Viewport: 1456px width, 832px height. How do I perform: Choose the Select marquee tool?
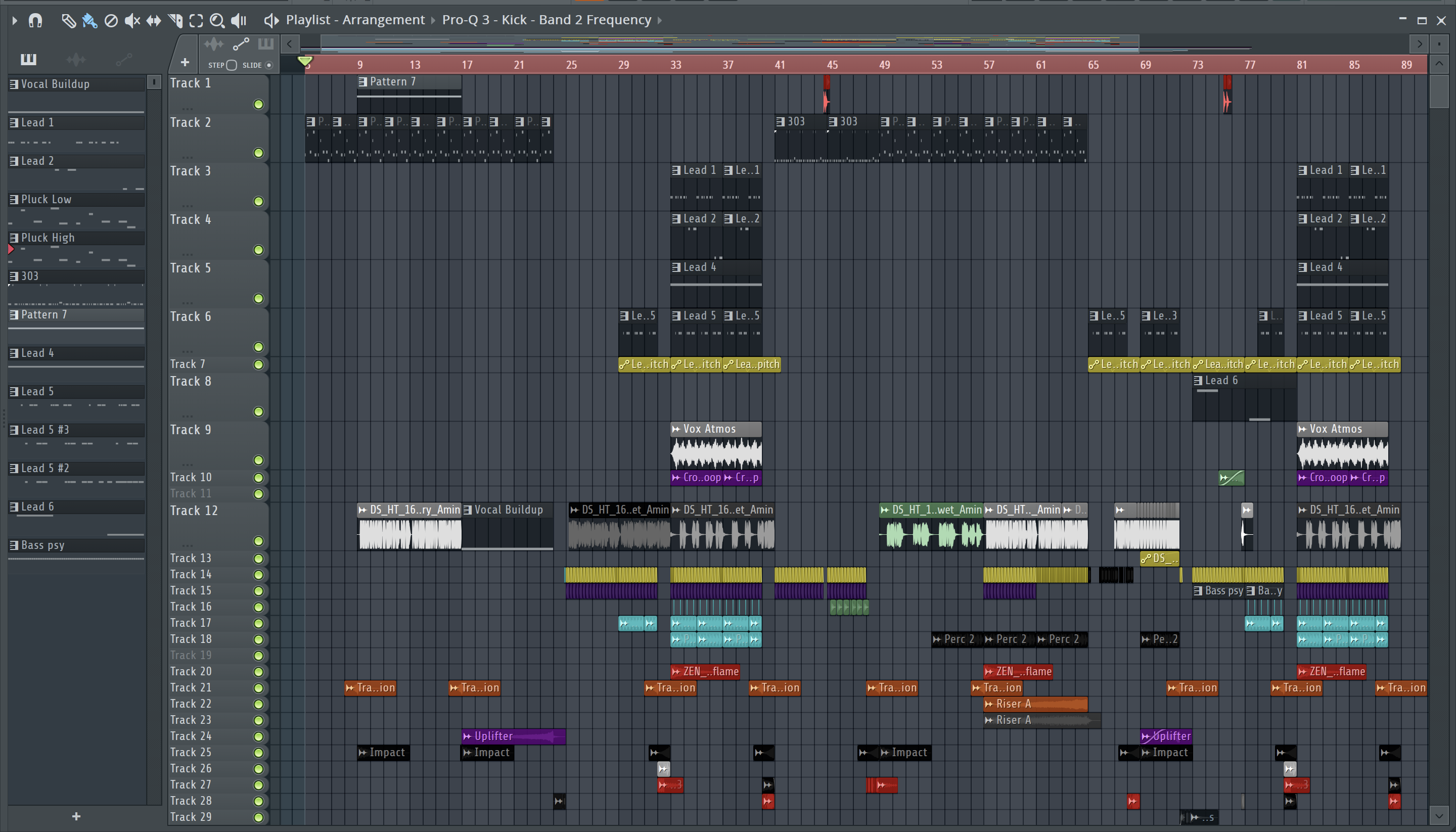pos(196,21)
